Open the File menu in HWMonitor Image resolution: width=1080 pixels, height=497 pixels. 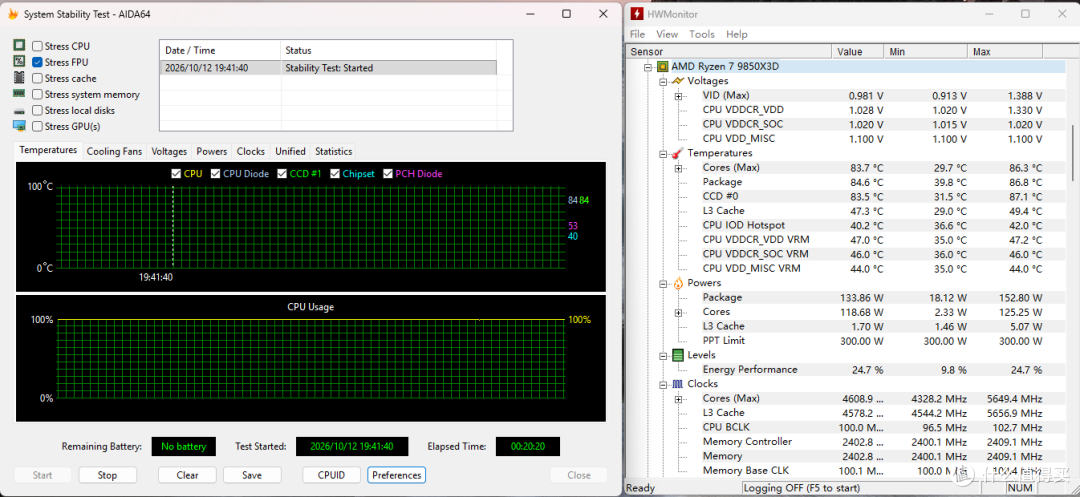[637, 34]
